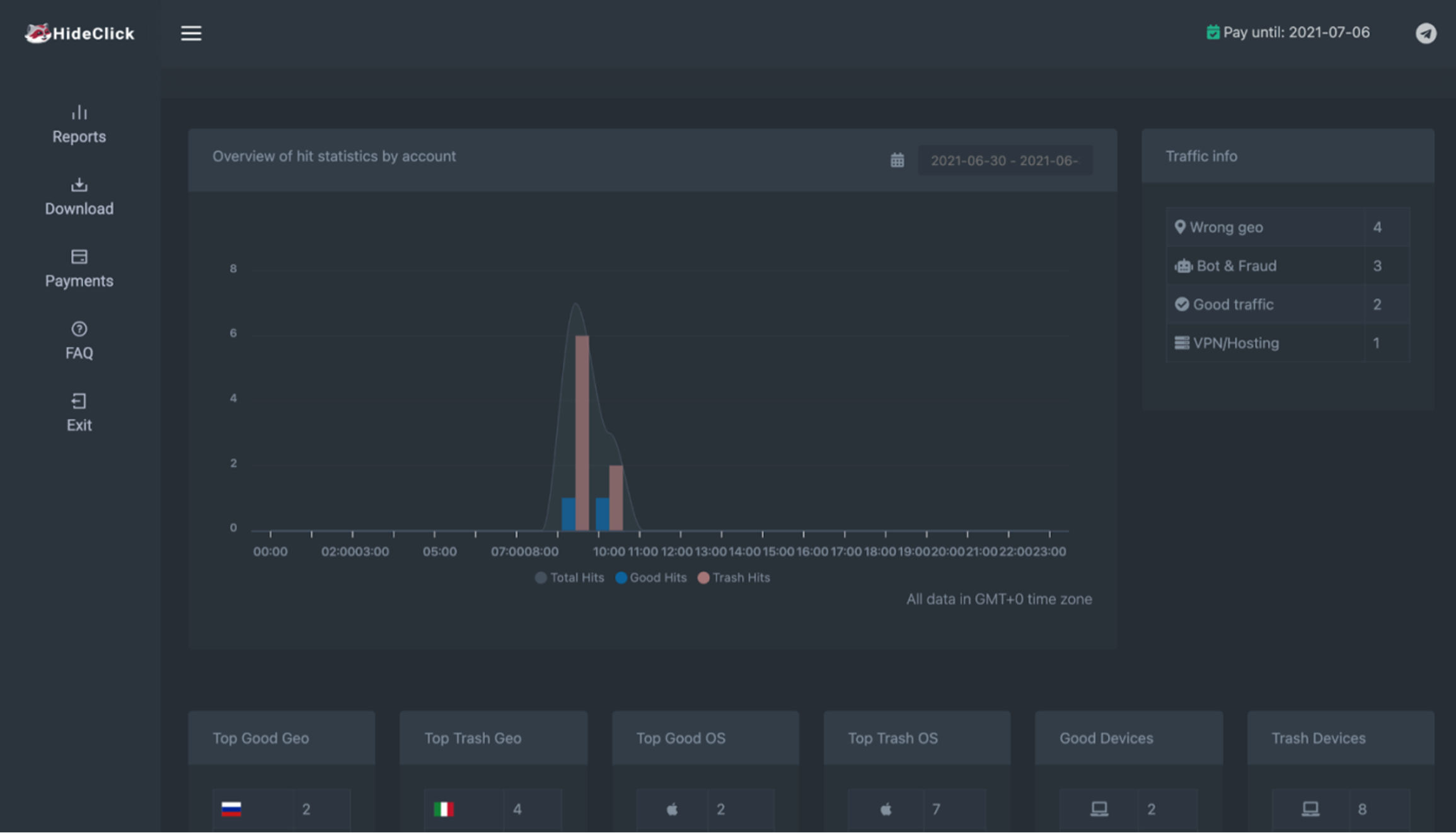The image size is (1456, 833).
Task: Click the FAQ help icon
Action: (79, 329)
